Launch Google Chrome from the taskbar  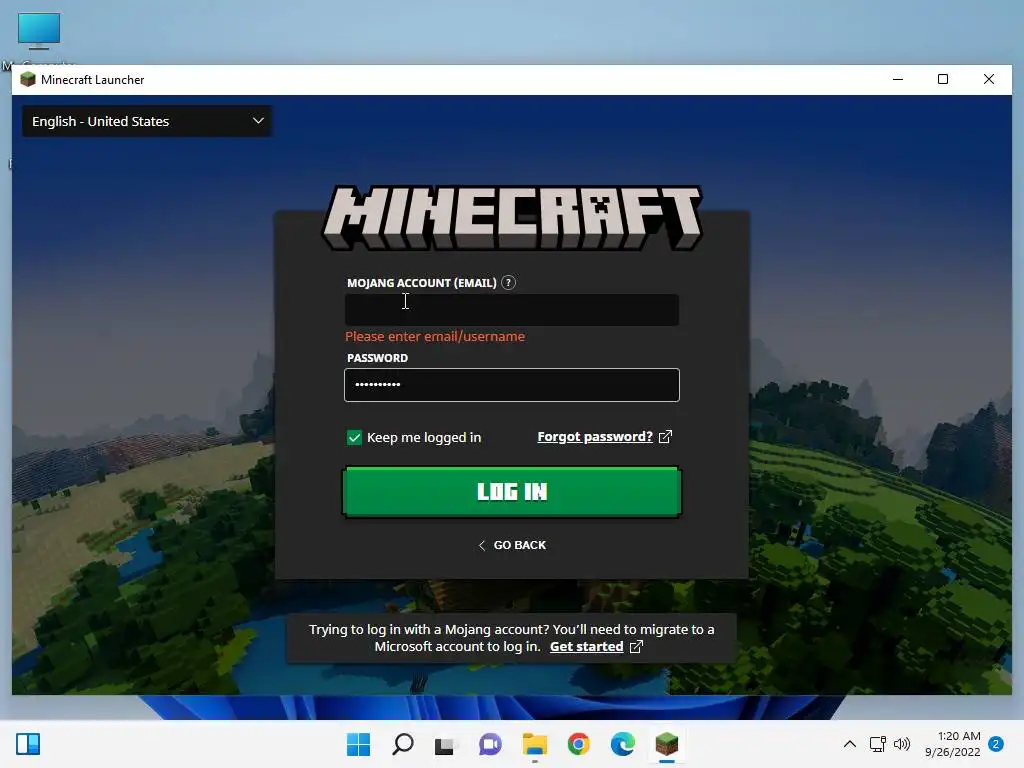[x=579, y=744]
